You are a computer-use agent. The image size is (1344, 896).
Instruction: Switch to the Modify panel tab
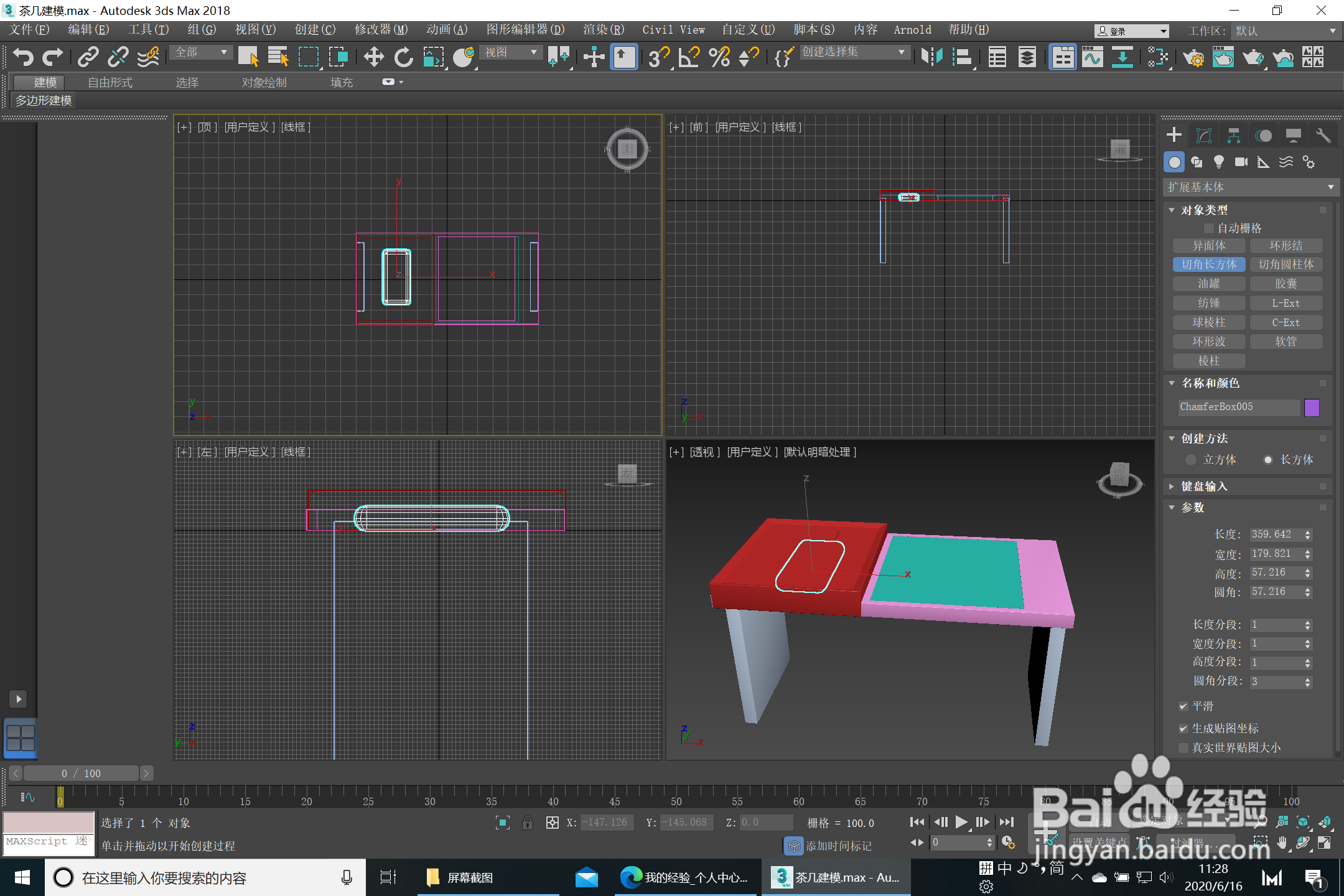(x=1204, y=136)
